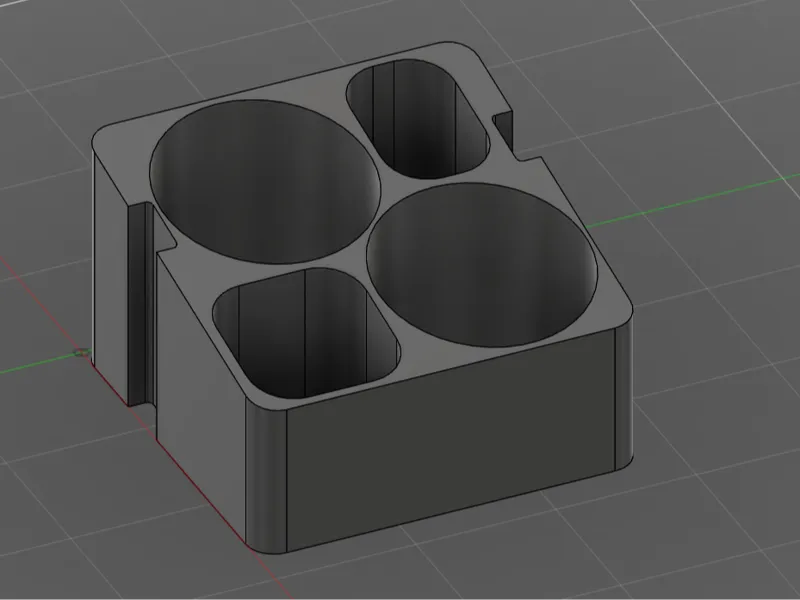Click the green axis line right of the model

(692, 201)
